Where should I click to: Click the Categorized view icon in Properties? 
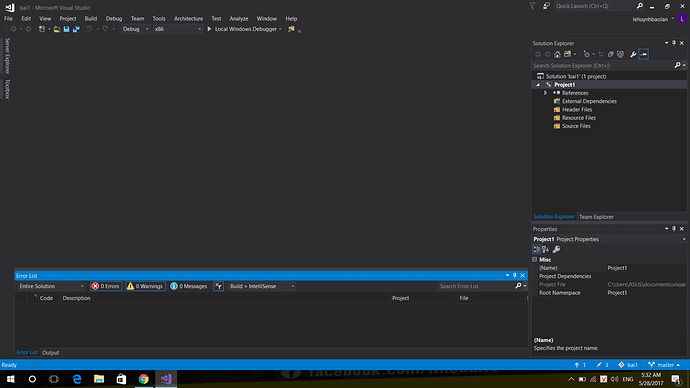[537, 249]
